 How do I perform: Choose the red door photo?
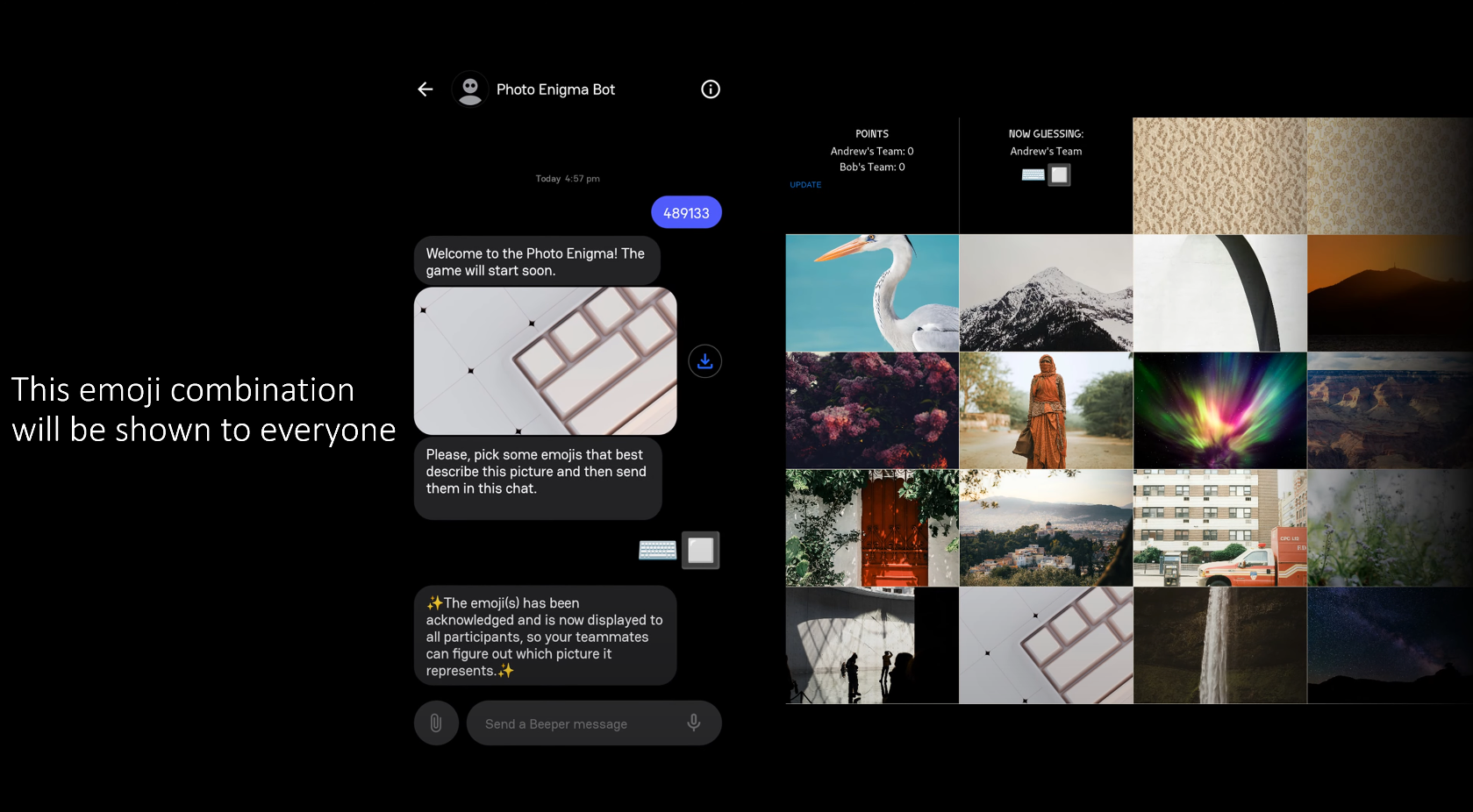(x=872, y=528)
